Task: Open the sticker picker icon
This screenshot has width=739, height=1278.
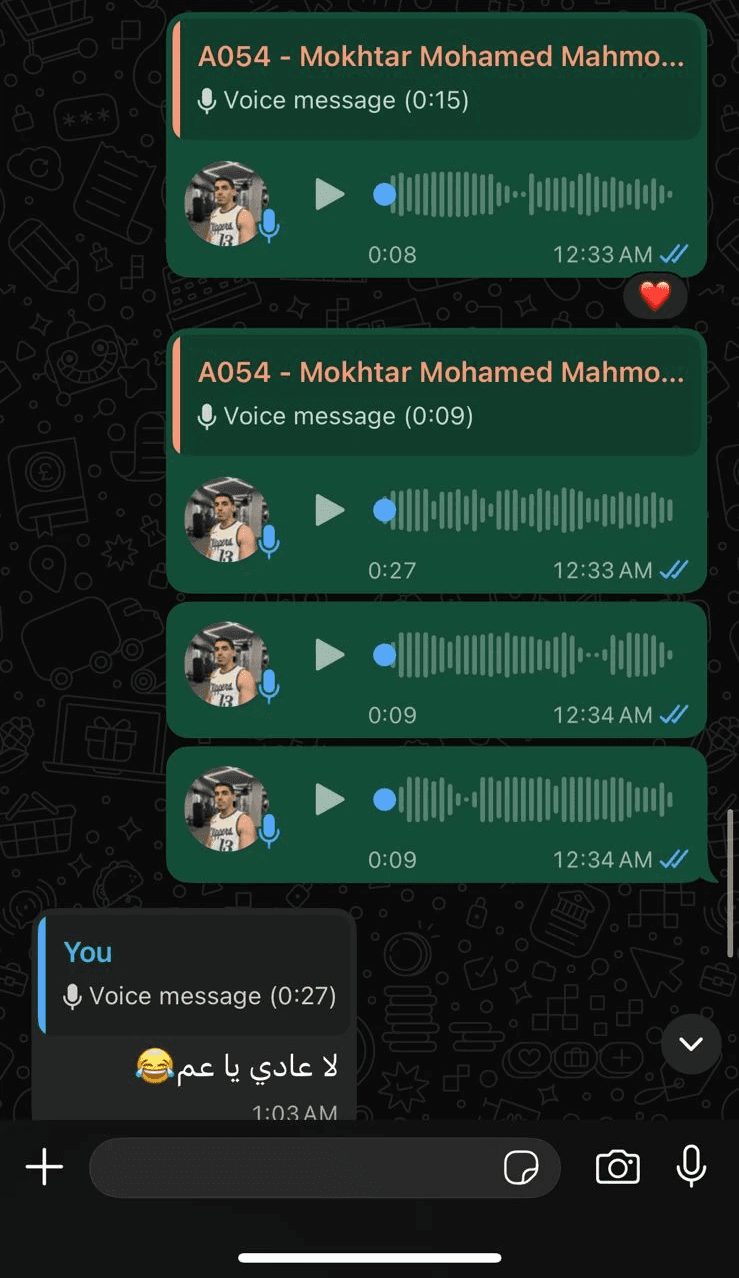Action: [x=521, y=1167]
